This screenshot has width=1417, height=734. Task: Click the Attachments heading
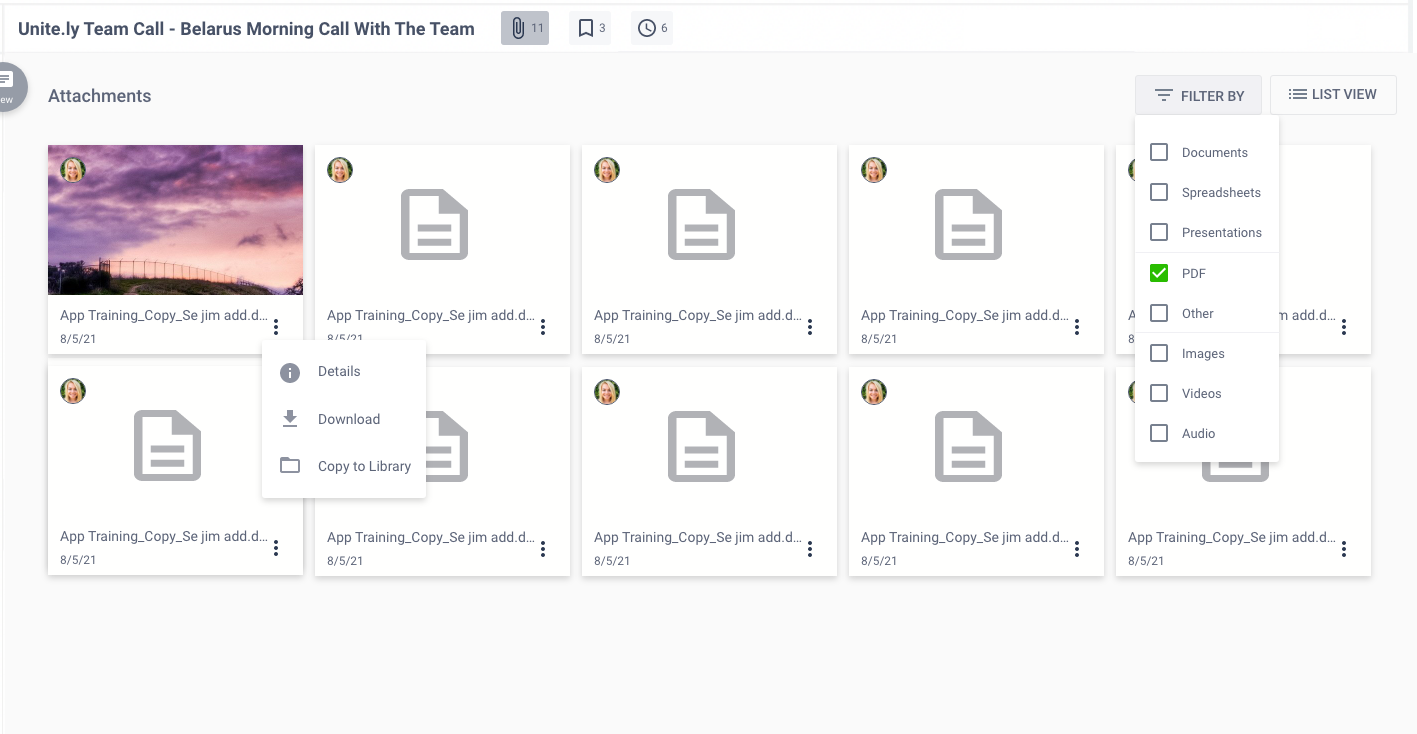[x=100, y=96]
